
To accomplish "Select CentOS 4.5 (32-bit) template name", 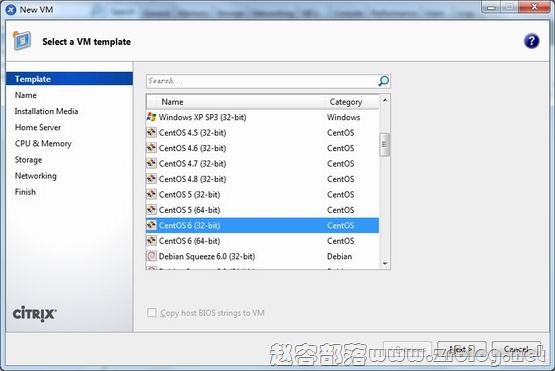I will (x=193, y=133).
